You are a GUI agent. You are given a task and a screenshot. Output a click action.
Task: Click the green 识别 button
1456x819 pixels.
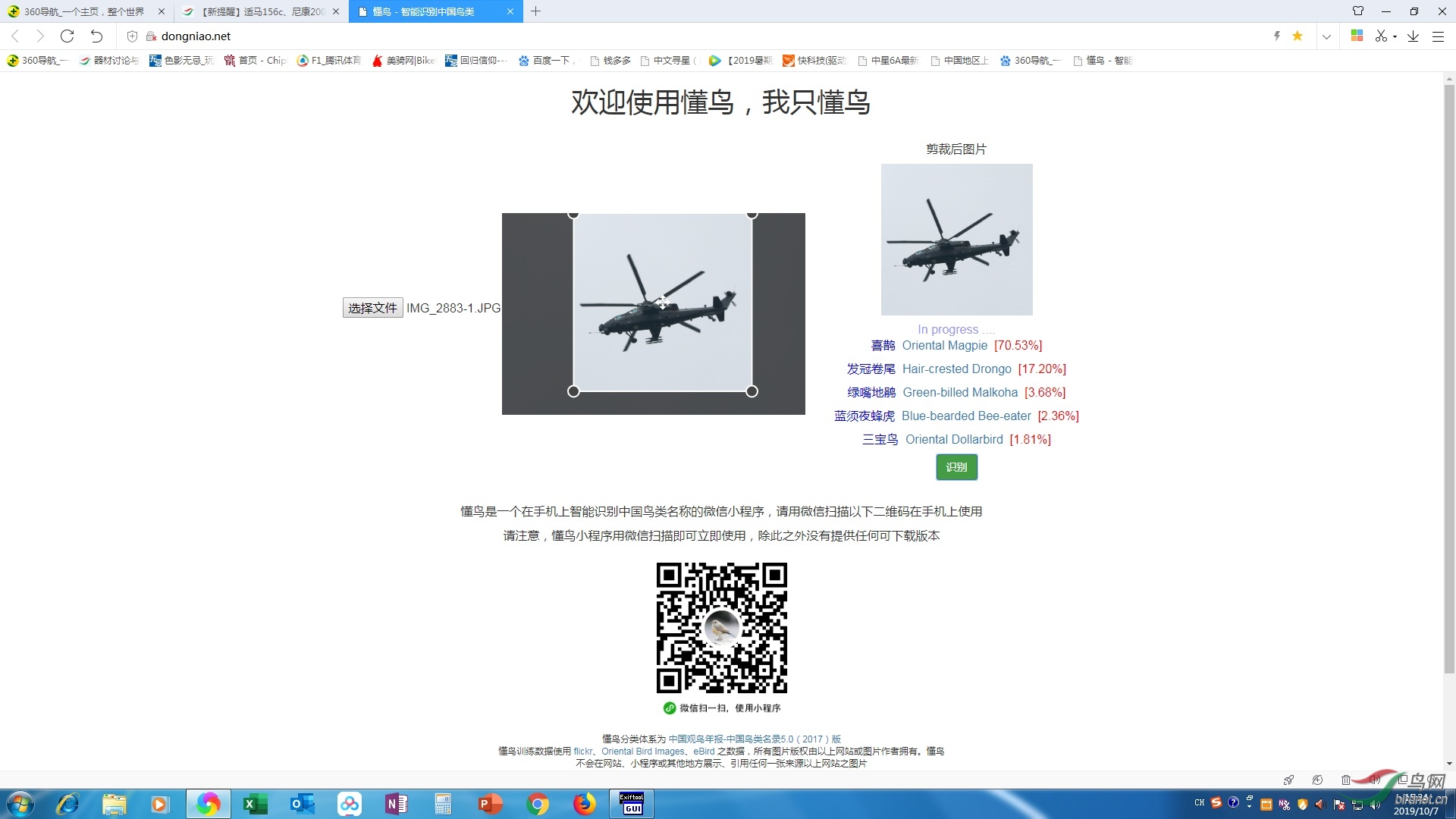click(x=956, y=467)
